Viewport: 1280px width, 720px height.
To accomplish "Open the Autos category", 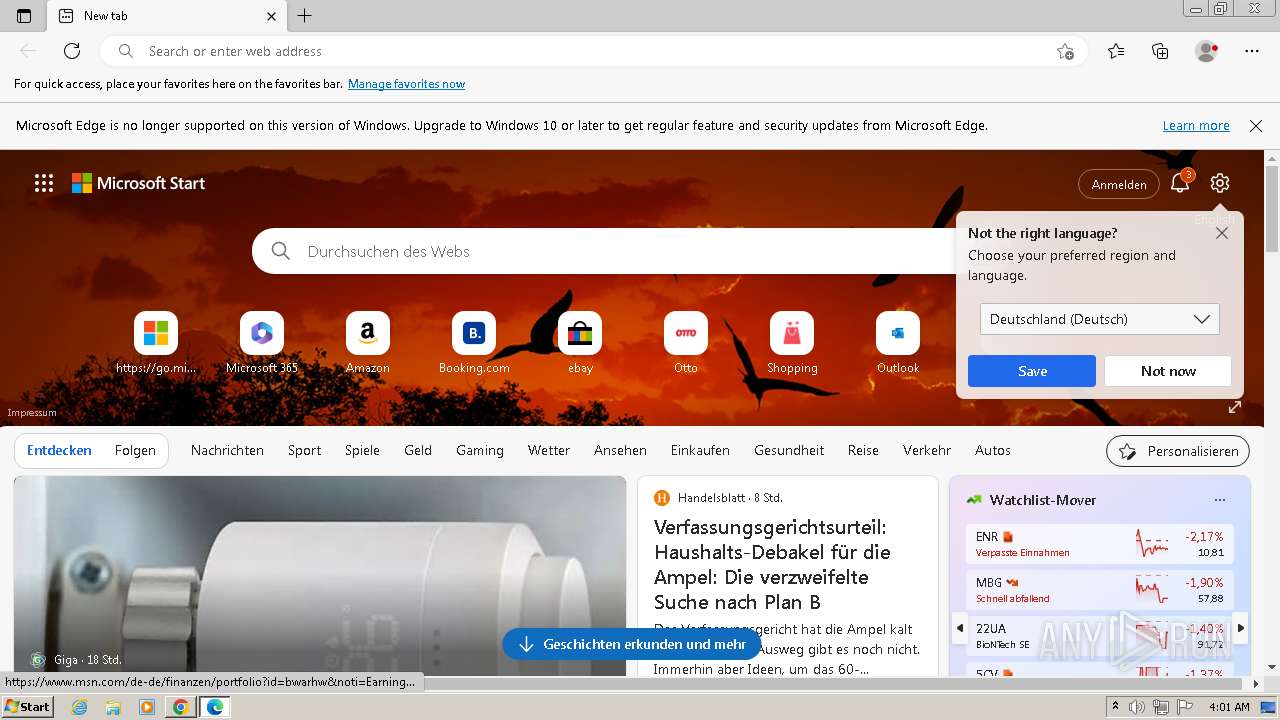I will click(993, 451).
